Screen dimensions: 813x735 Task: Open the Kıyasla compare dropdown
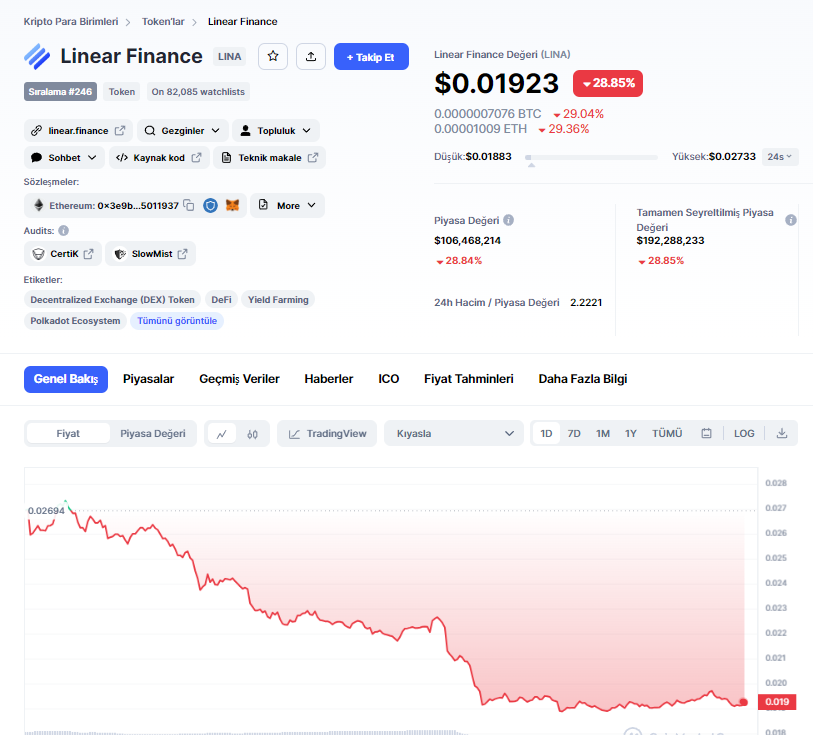coord(454,434)
